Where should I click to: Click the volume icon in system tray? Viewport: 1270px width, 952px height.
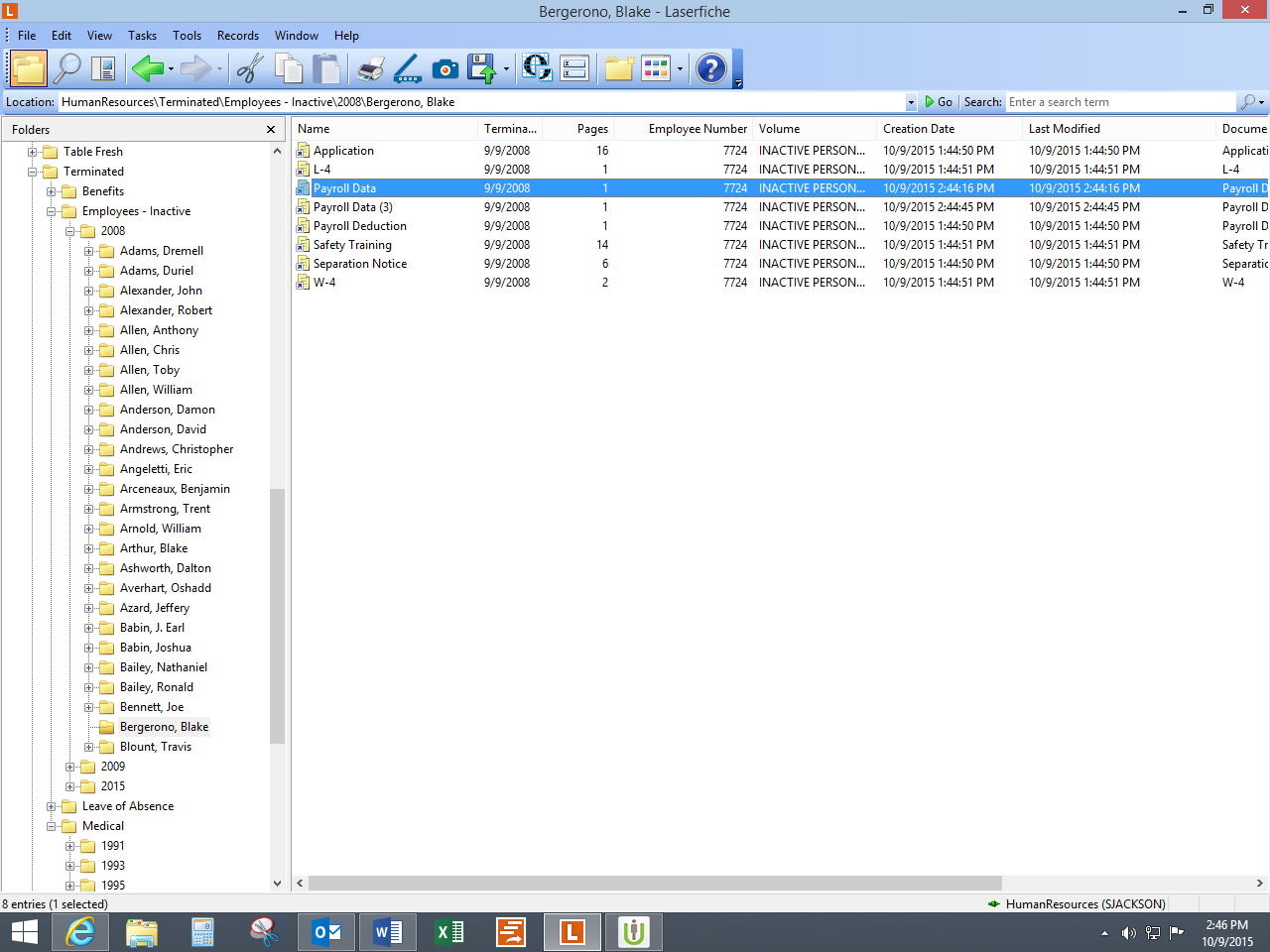tap(1128, 932)
